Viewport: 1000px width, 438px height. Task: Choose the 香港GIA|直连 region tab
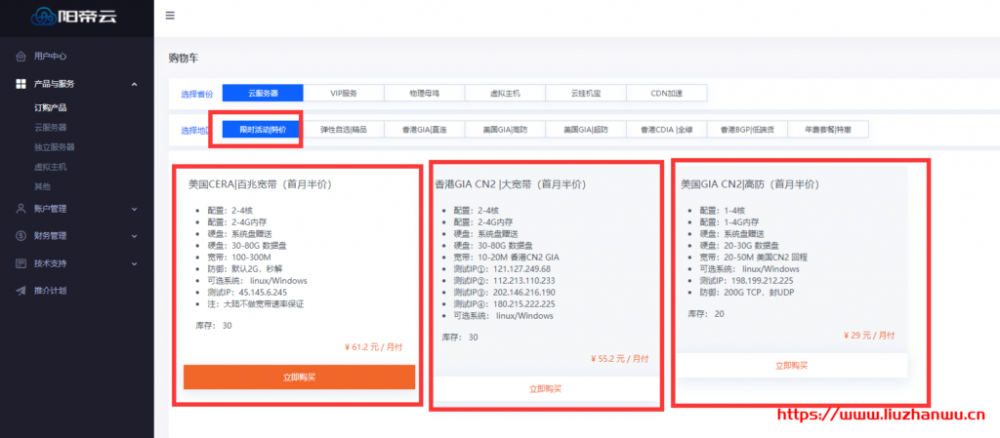pos(424,129)
